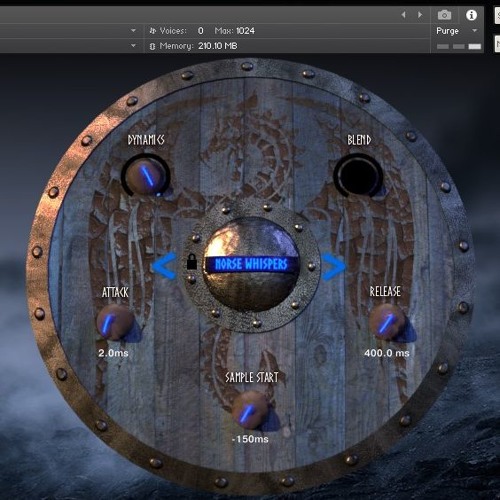Click the Blend knob

tap(358, 175)
